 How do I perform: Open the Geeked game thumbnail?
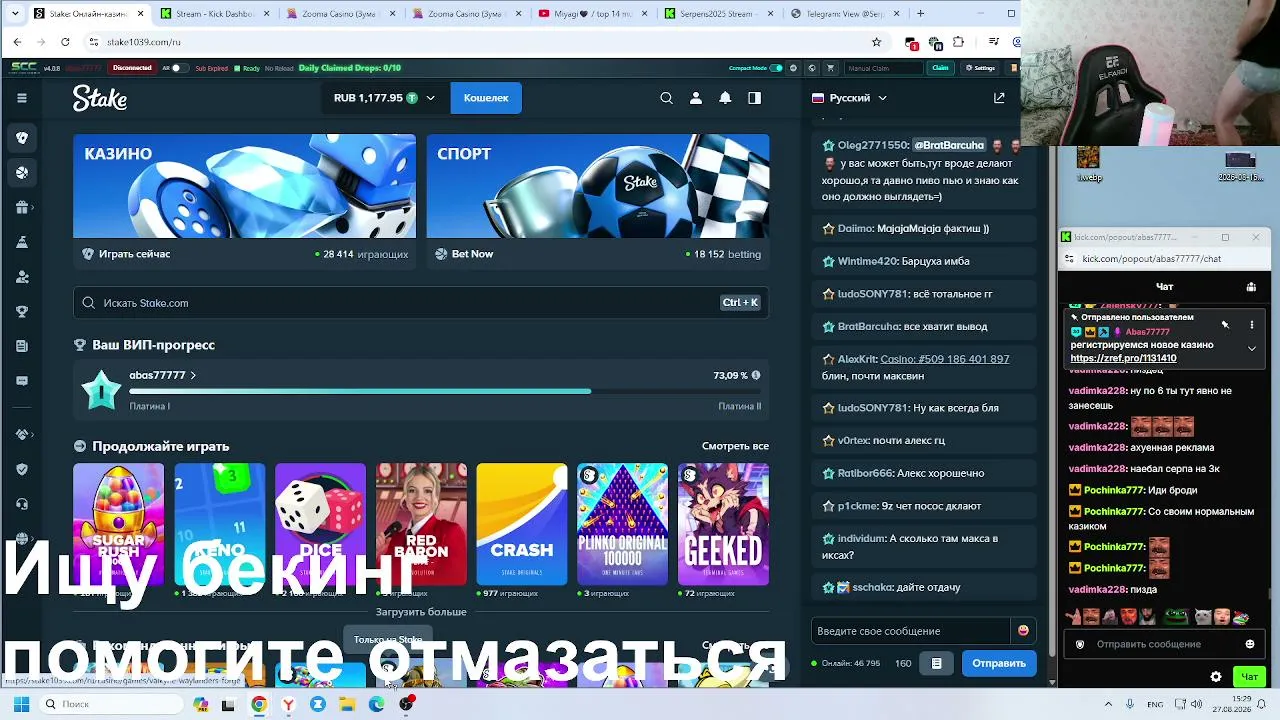point(723,524)
